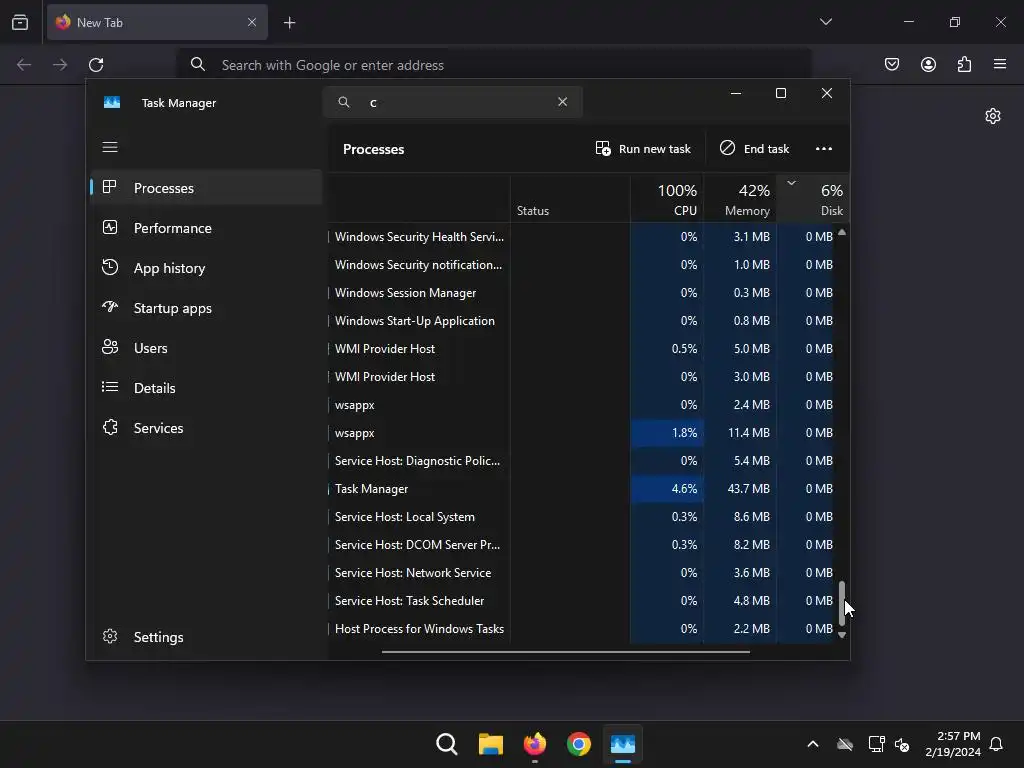Click the Task Manager taskbar icon

[x=622, y=744]
